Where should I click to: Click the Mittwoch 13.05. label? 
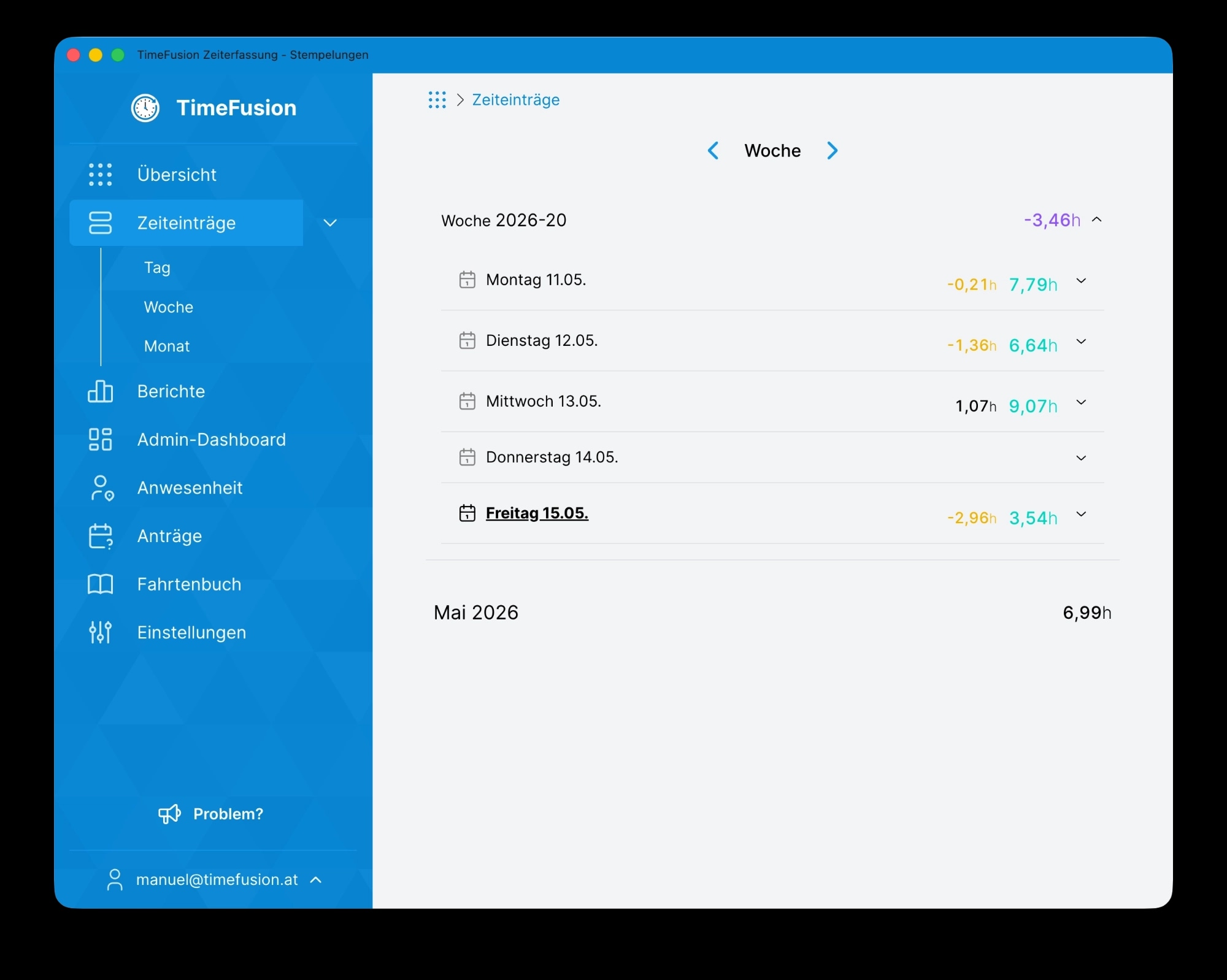point(544,401)
